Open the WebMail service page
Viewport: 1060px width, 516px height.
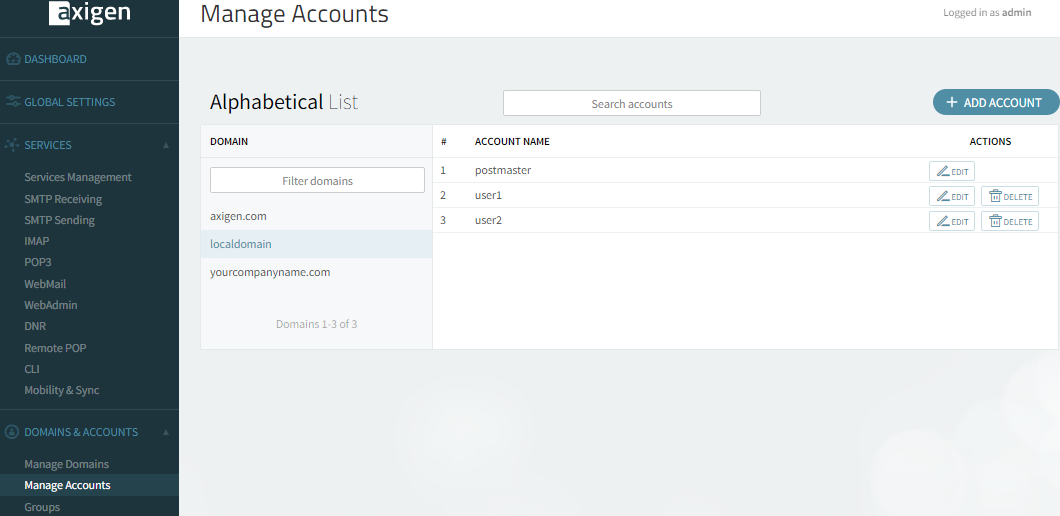[x=45, y=284]
